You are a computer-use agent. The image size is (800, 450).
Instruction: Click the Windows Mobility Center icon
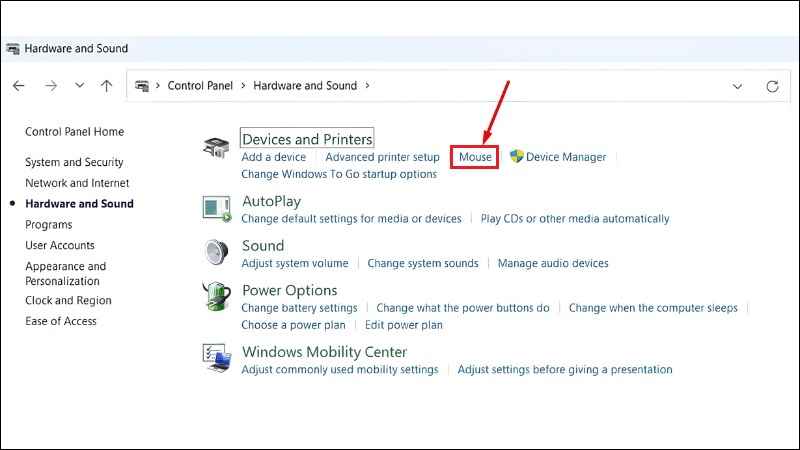217,359
